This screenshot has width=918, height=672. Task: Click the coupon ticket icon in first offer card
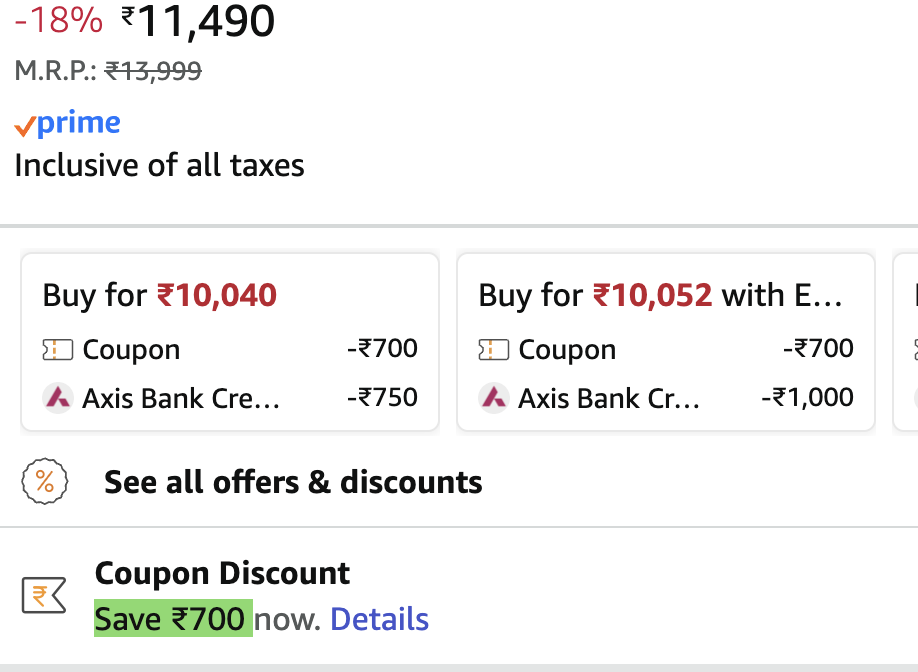(60, 349)
